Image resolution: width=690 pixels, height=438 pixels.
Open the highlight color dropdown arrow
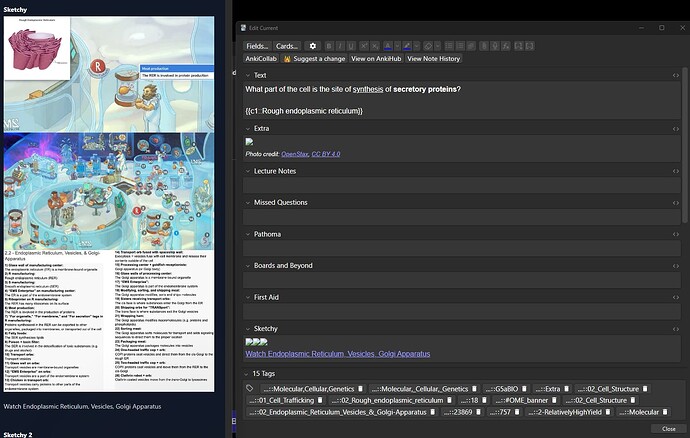416,46
